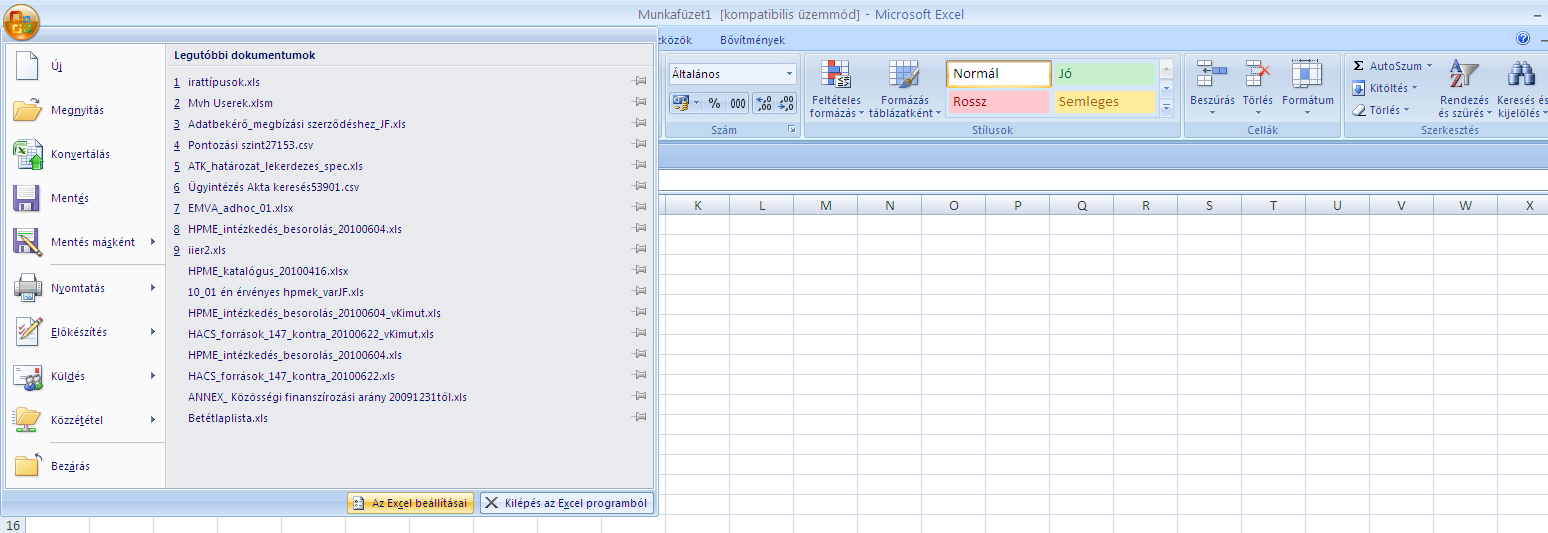Pin EMVA_adhoc_01.xlsx to the recent list

[640, 208]
